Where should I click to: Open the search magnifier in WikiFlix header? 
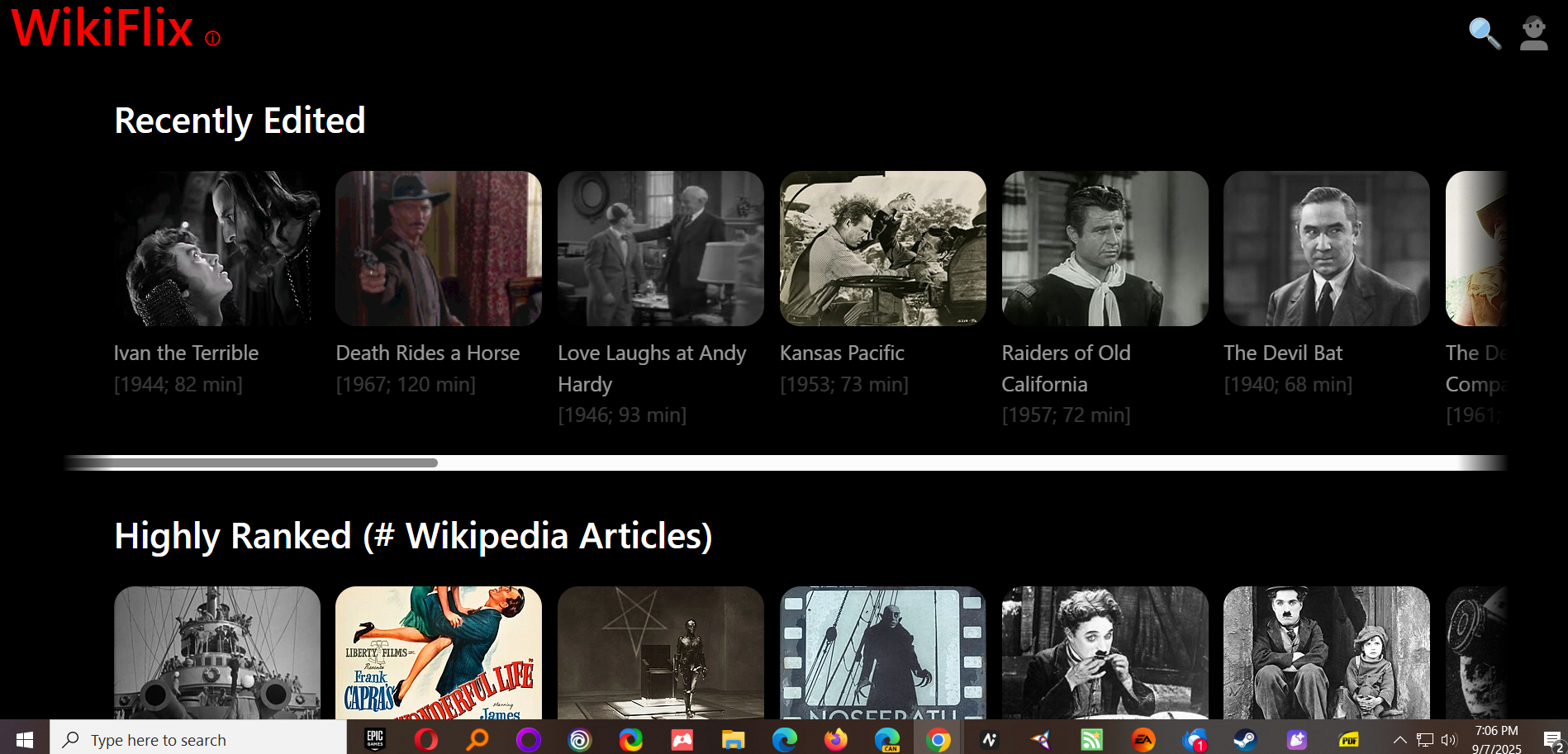(x=1485, y=33)
